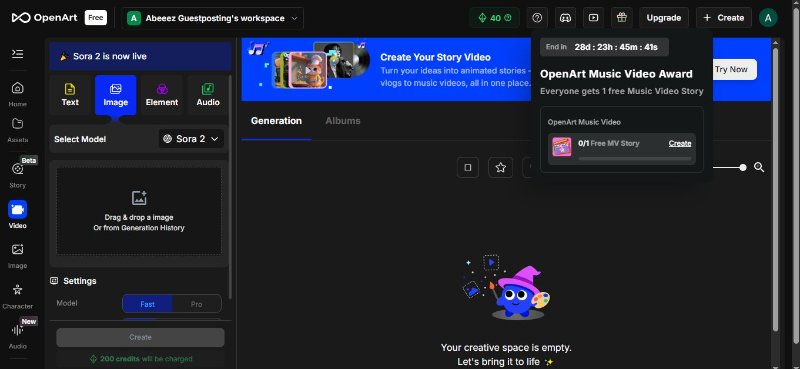Switch to the Text input tab
The height and width of the screenshot is (369, 800).
pos(70,95)
